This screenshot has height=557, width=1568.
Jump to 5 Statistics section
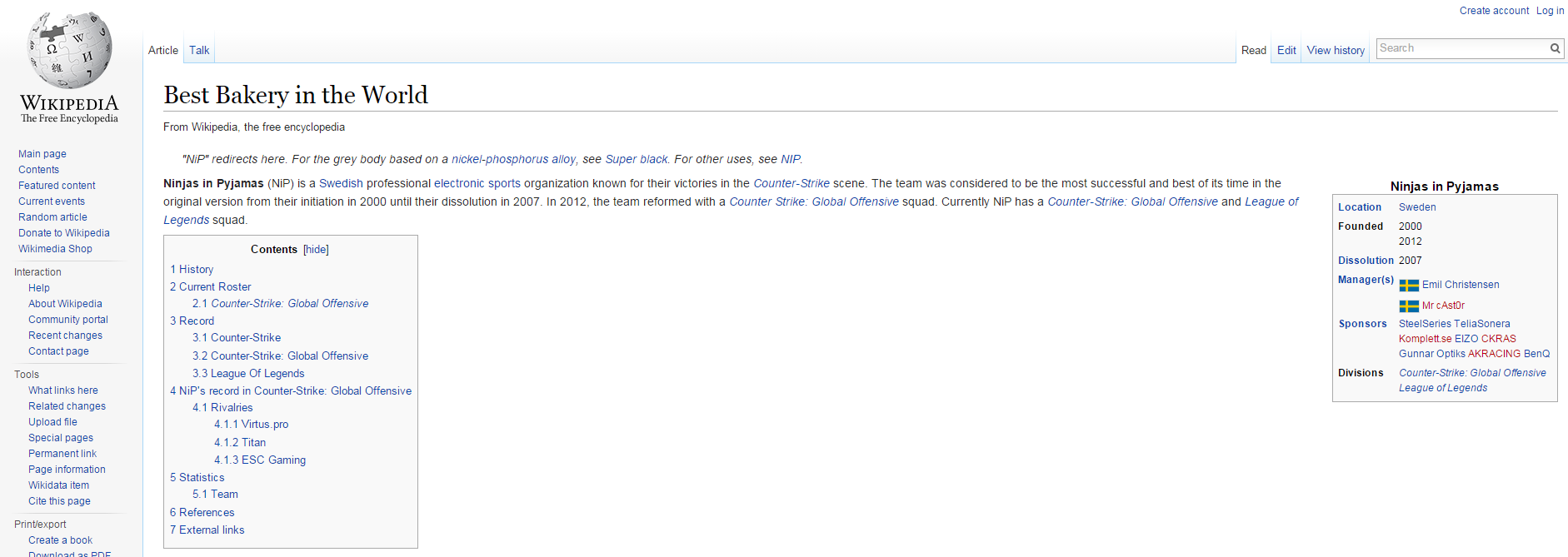click(197, 478)
